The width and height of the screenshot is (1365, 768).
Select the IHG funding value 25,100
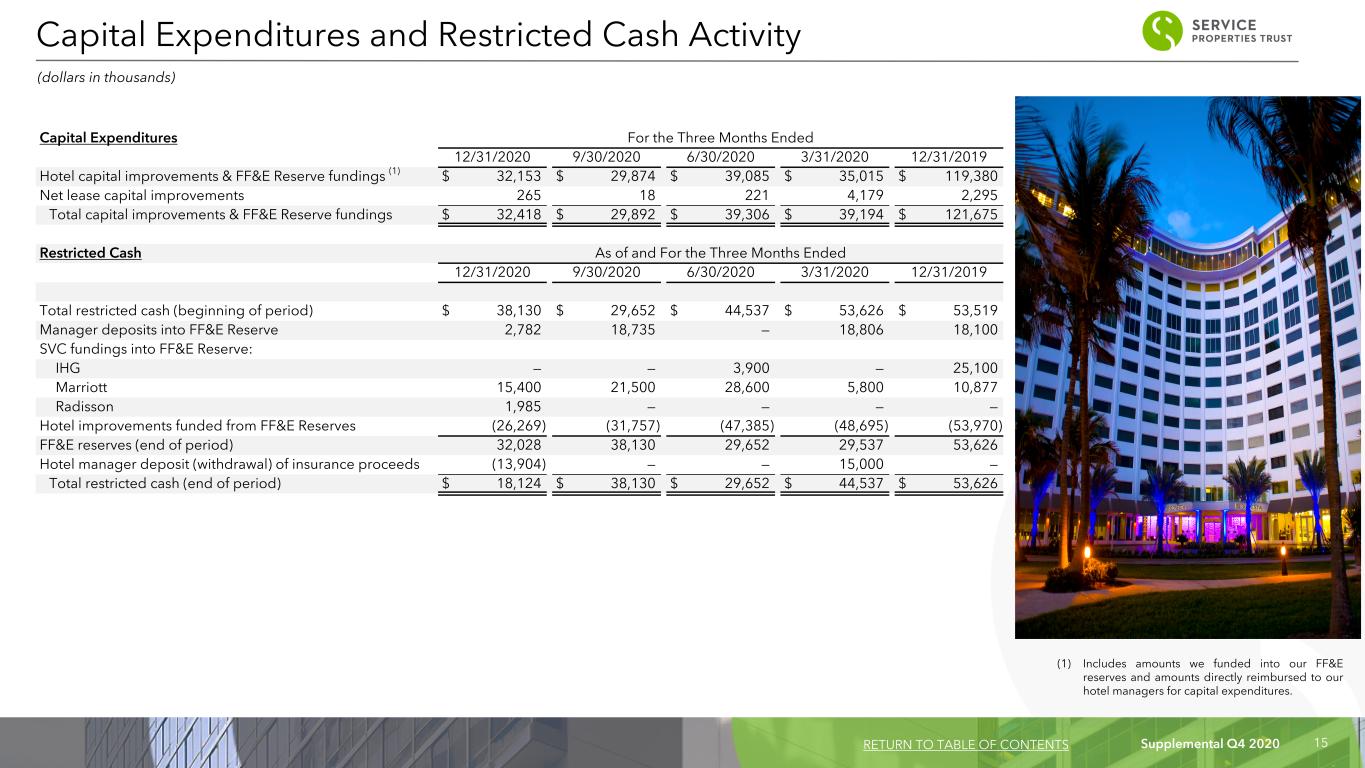[x=974, y=367]
